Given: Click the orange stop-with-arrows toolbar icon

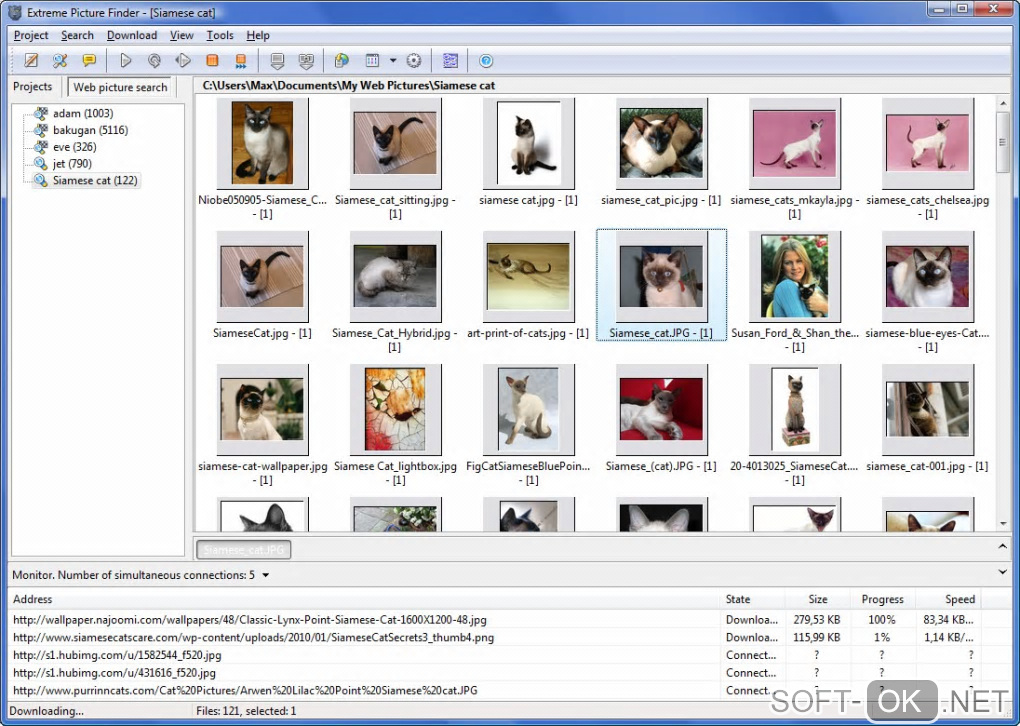Looking at the screenshot, I should [x=241, y=60].
